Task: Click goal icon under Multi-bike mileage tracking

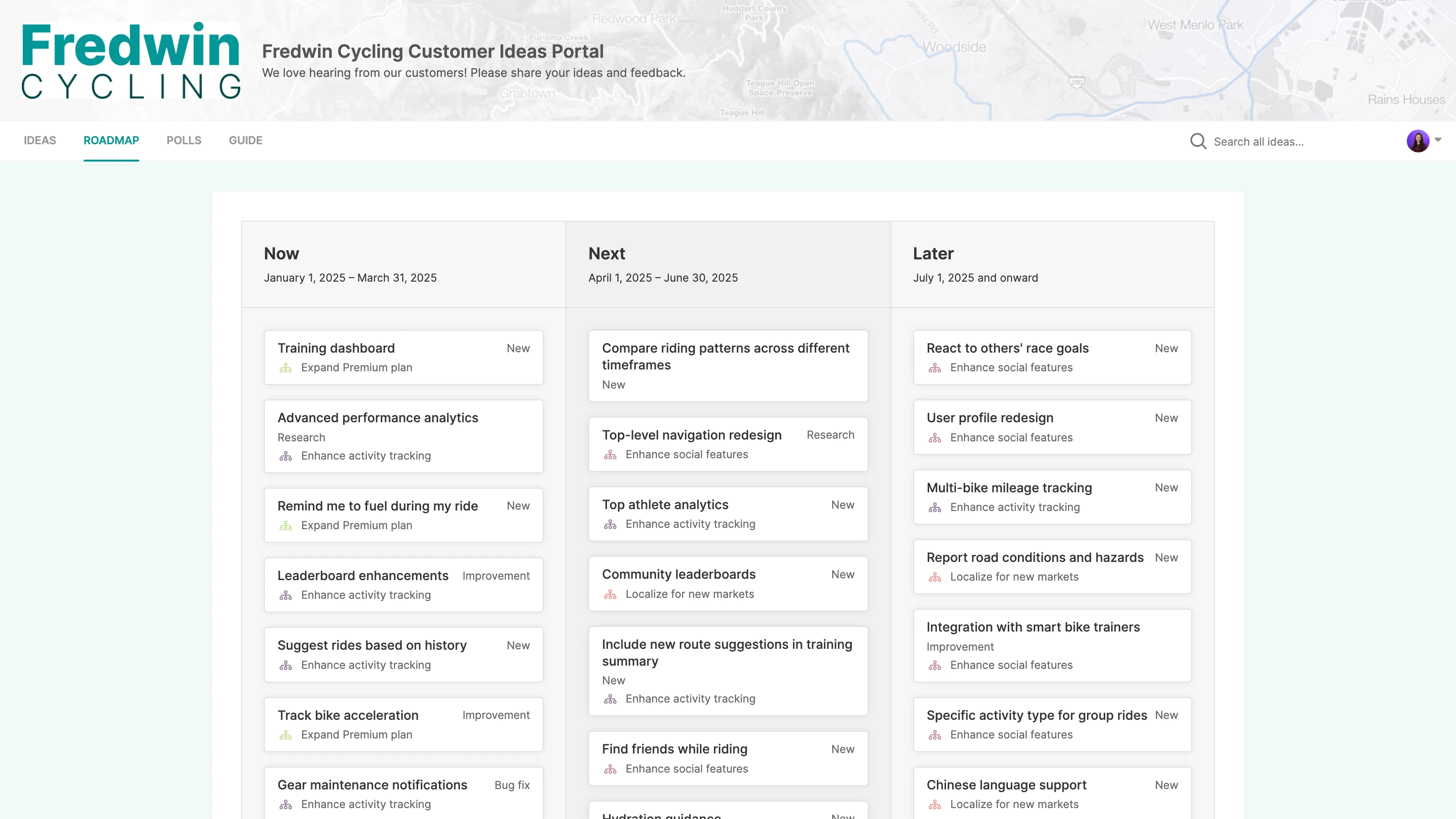Action: click(934, 508)
